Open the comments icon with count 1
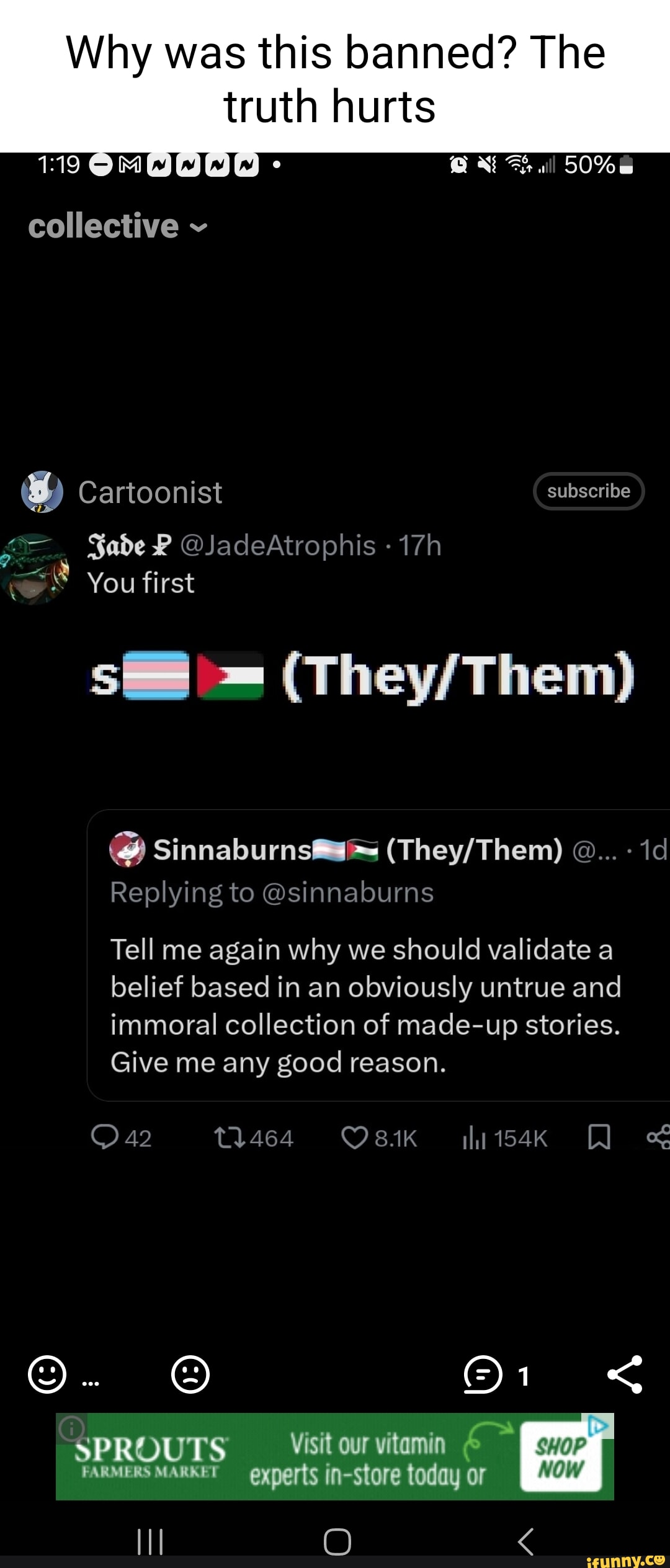Screen dimensions: 670x1568 (483, 1375)
